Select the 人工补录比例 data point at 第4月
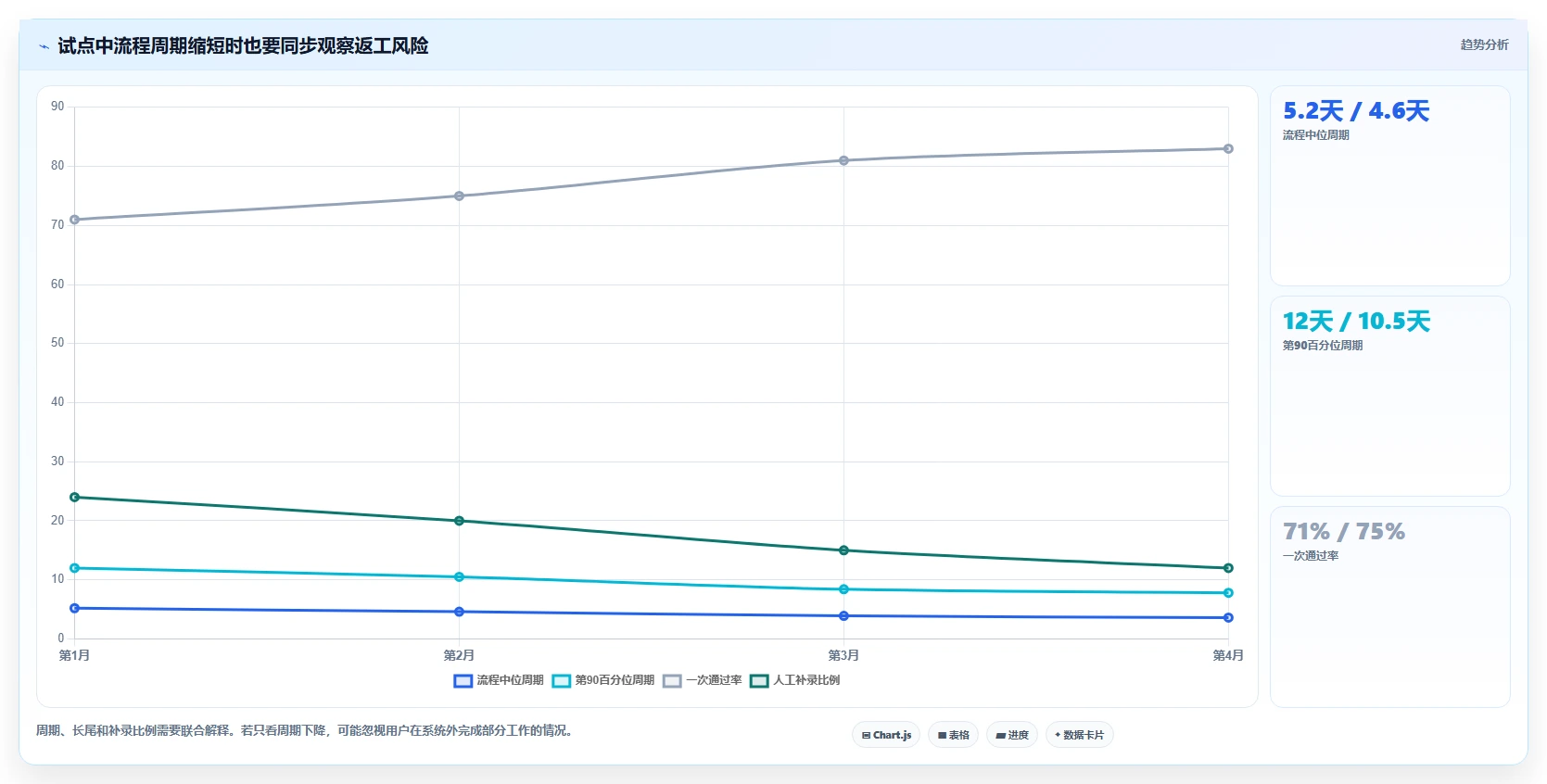1547x784 pixels. click(x=1228, y=568)
